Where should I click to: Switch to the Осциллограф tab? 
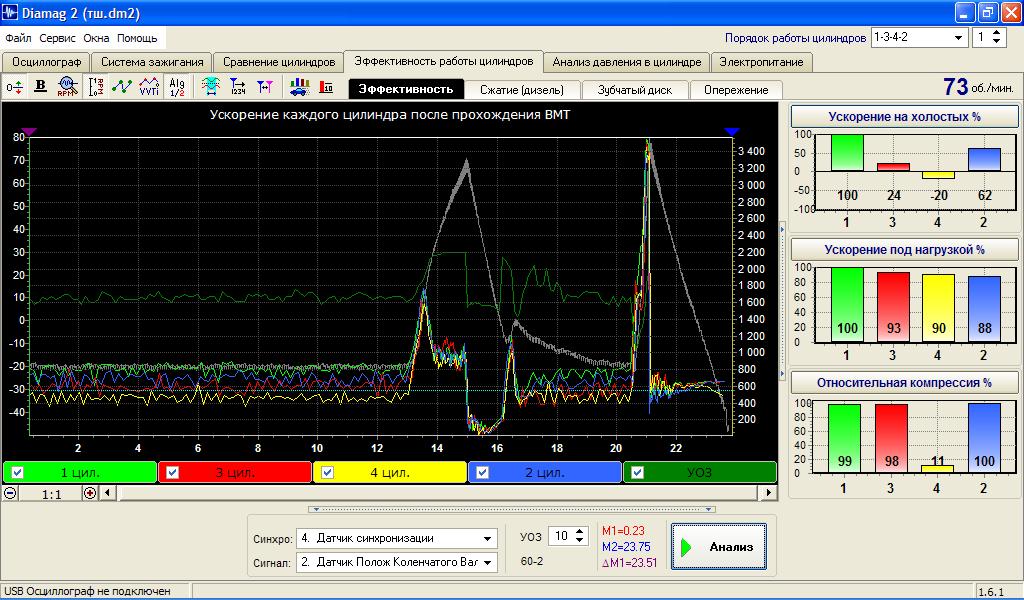(x=46, y=62)
